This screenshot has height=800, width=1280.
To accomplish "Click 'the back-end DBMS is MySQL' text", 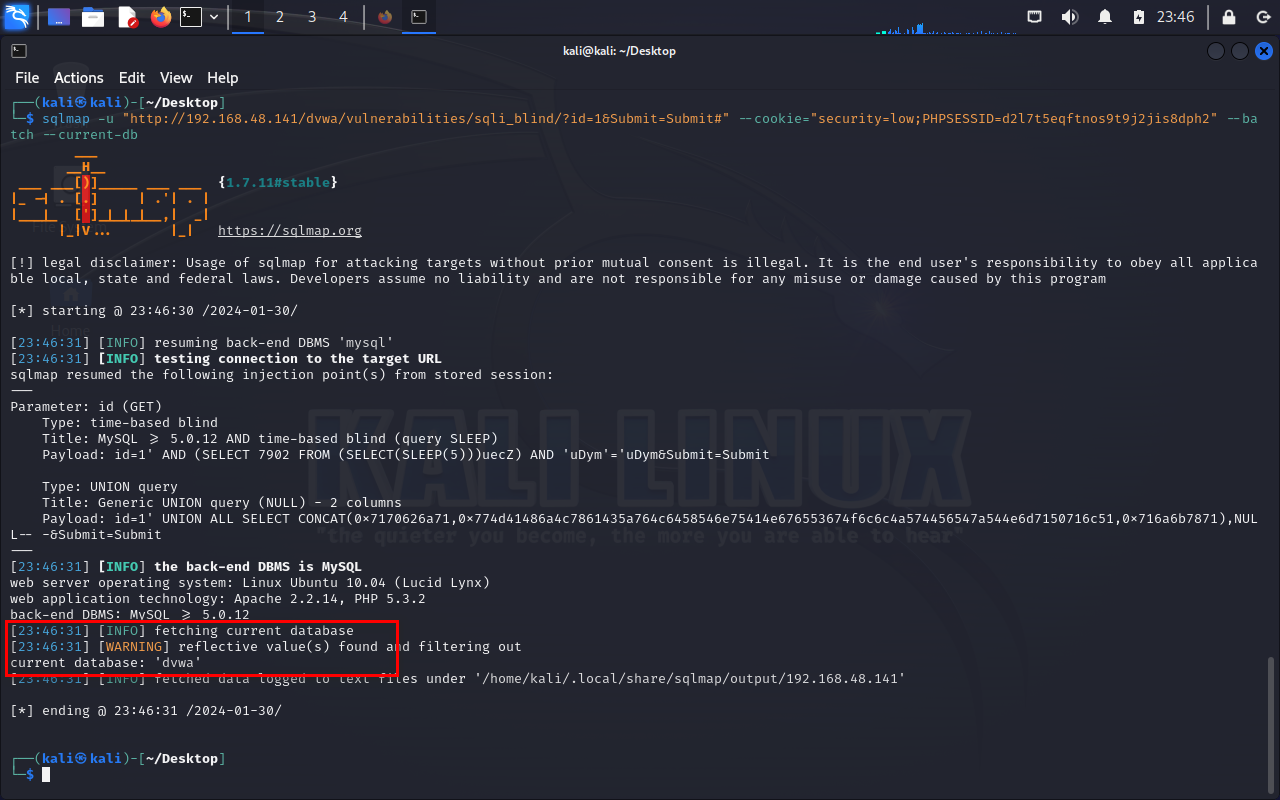I will point(258,567).
